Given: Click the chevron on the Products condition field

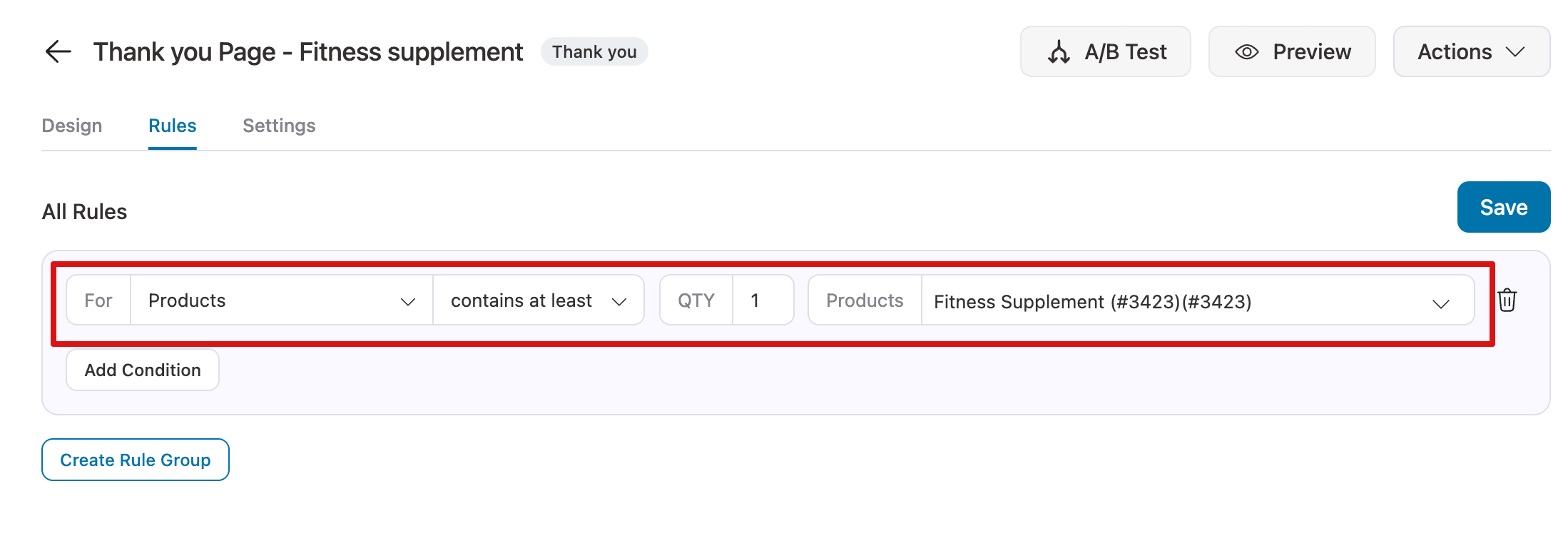Looking at the screenshot, I should tap(409, 300).
